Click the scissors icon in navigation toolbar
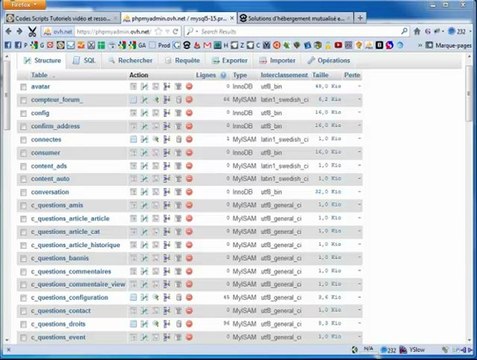Image resolution: width=477 pixels, height=360 pixels. [32, 32]
